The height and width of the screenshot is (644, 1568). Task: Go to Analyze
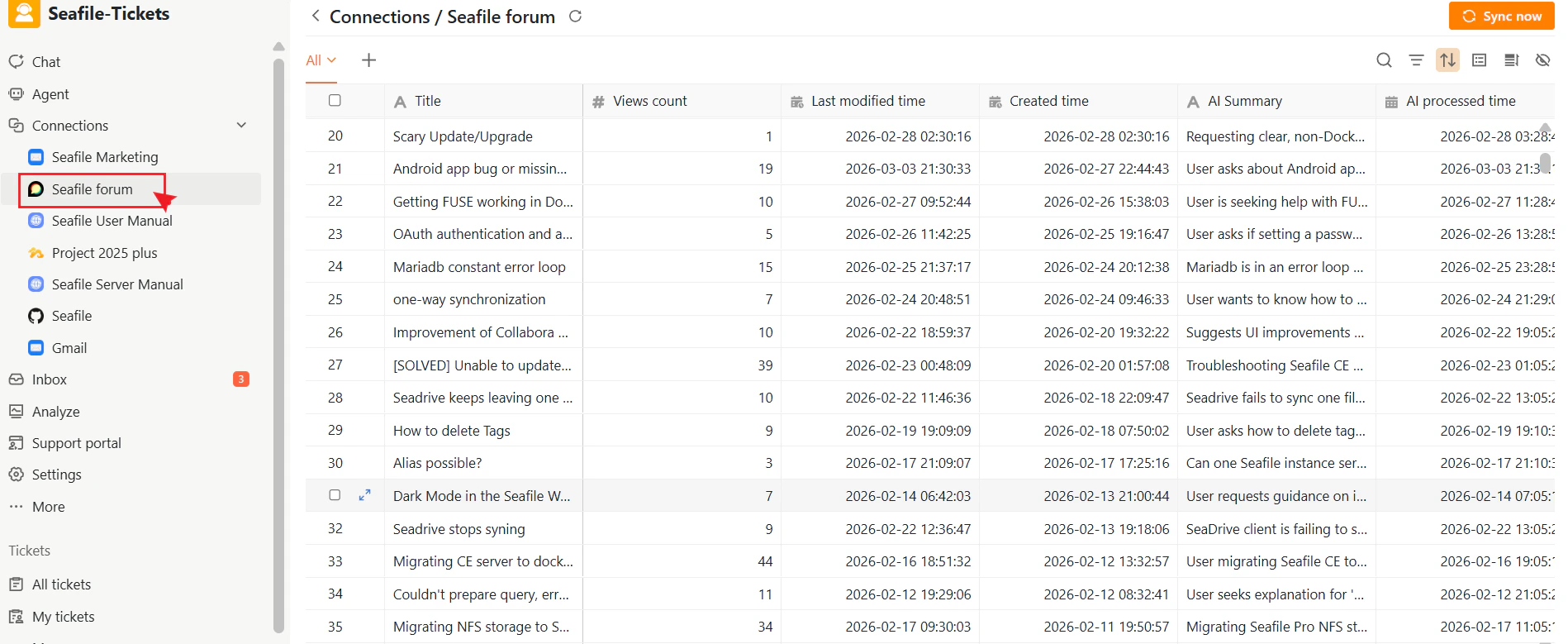coord(55,412)
